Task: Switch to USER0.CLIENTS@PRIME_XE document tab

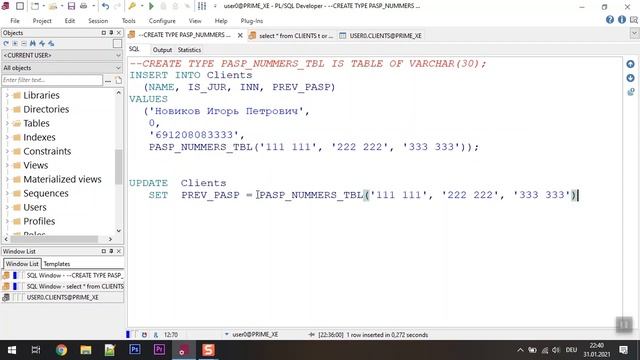Action: coord(381,36)
